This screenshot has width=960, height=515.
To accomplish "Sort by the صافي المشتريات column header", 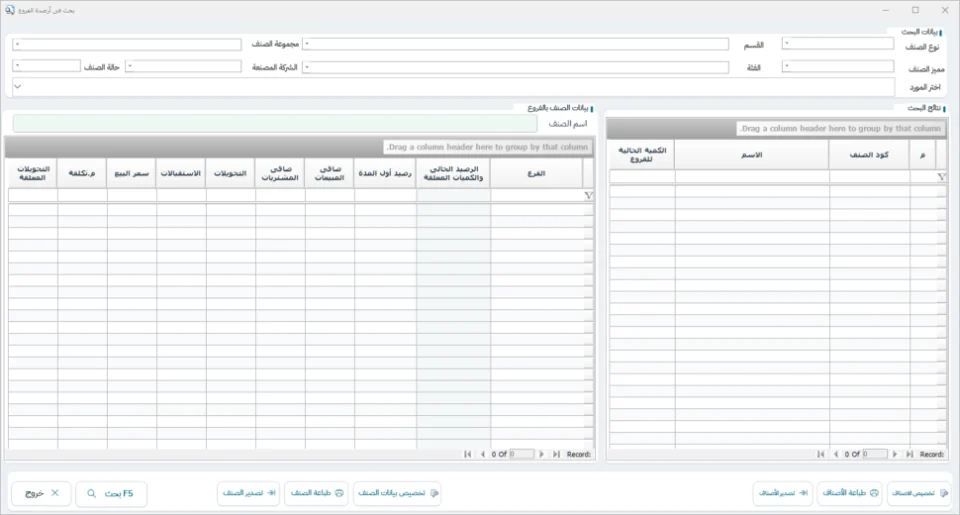I will (280, 173).
